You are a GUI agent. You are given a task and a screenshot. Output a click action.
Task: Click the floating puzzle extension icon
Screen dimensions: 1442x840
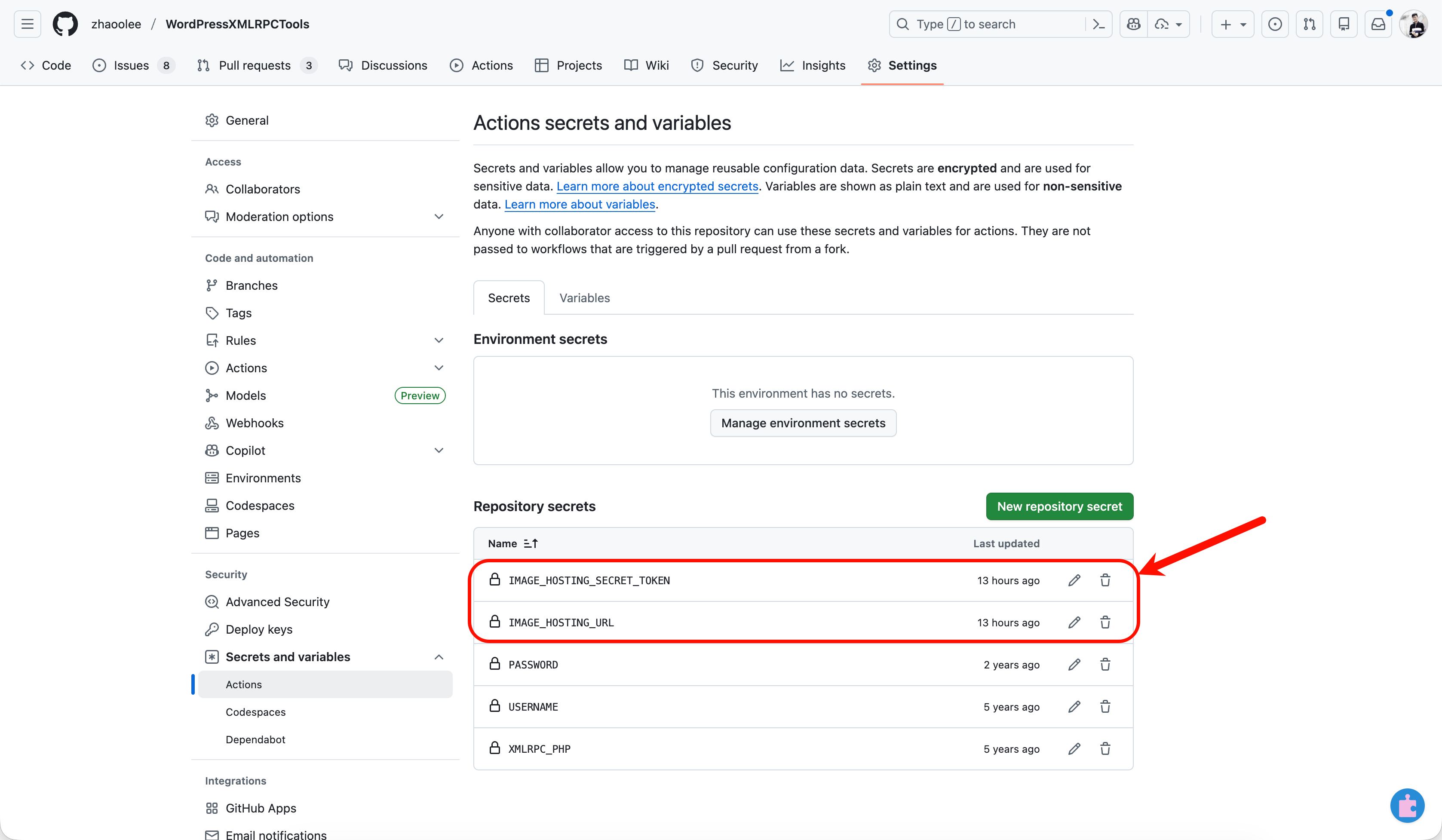pos(1407,806)
